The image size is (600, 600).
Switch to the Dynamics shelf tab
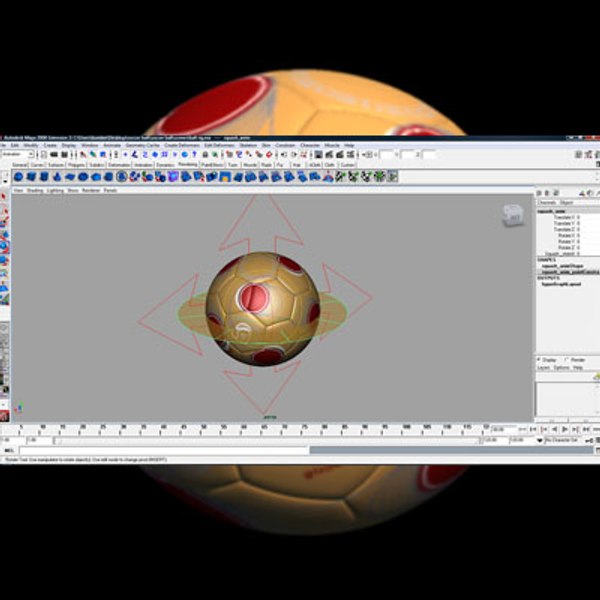[165, 165]
